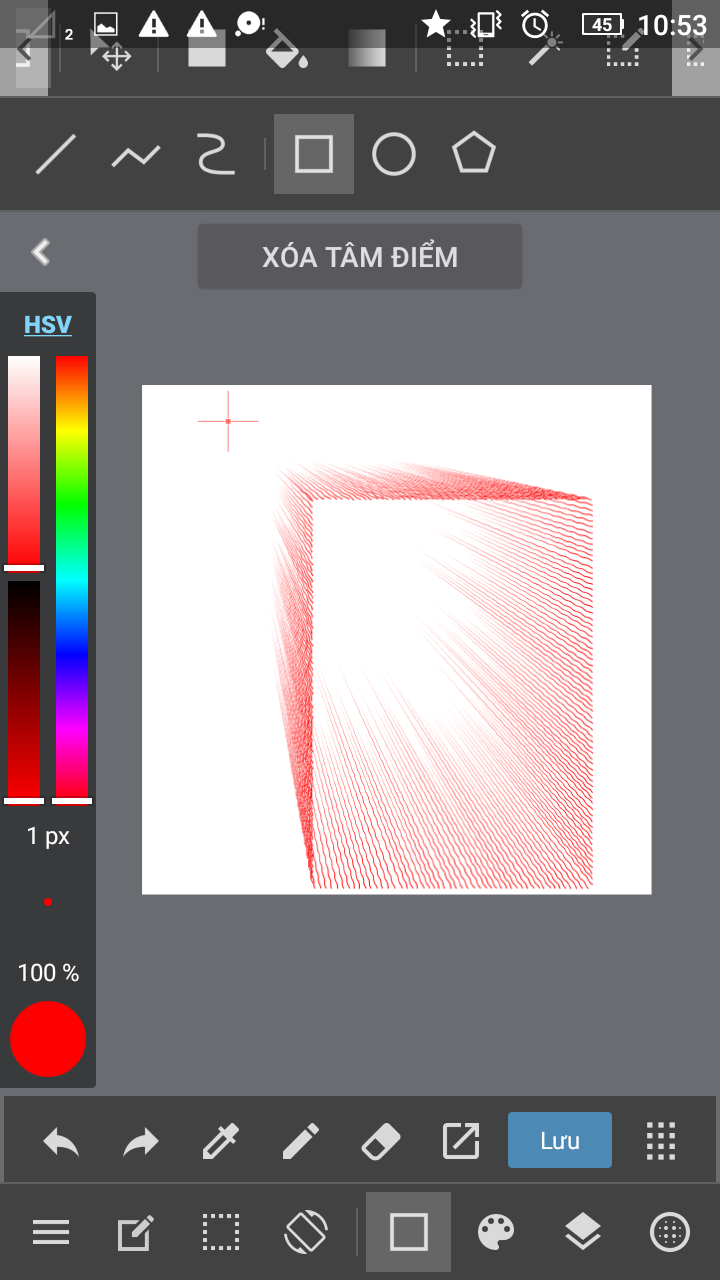Redo the undone action
720x1280 pixels.
141,1141
